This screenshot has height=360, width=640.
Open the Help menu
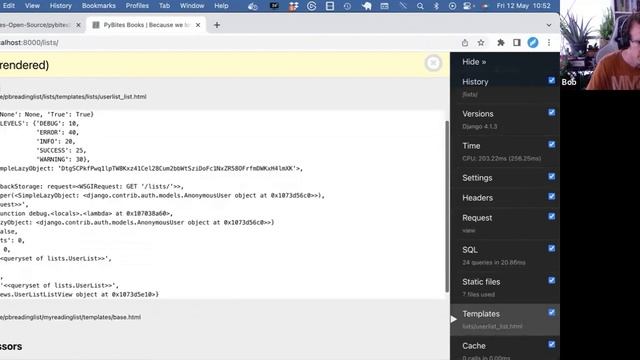[221, 6]
